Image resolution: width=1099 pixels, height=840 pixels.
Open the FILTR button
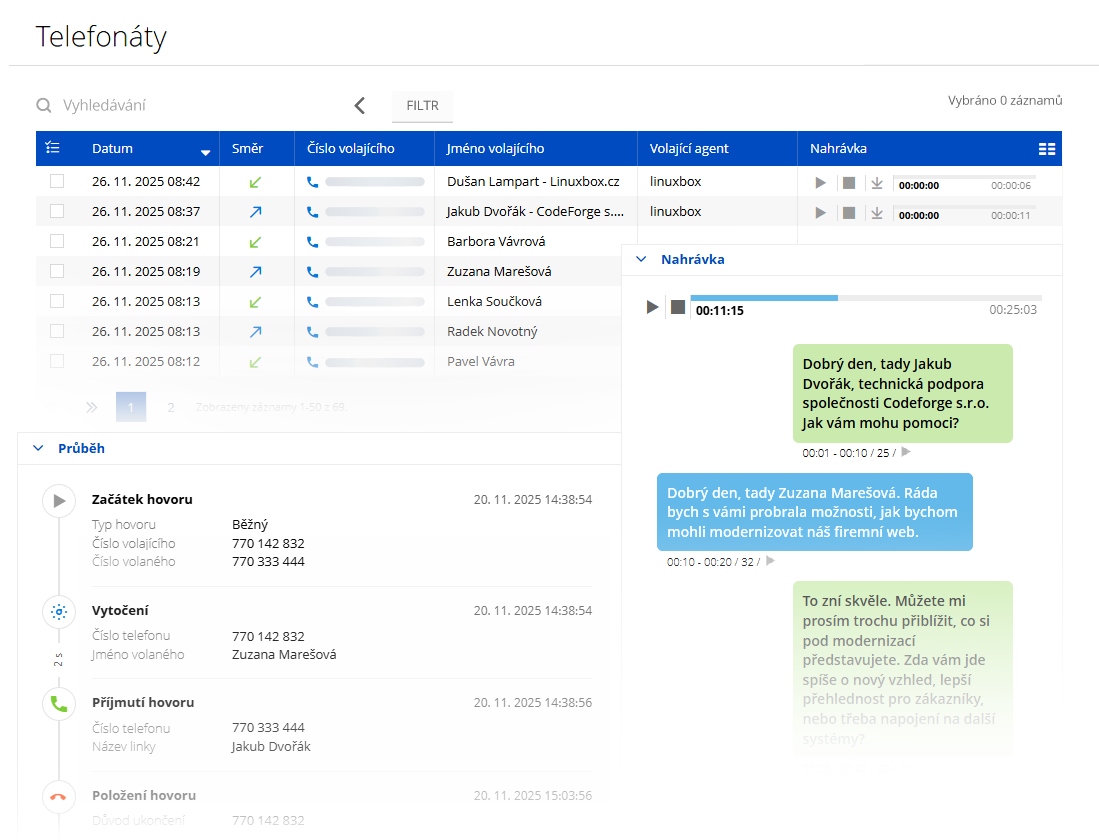[x=422, y=105]
